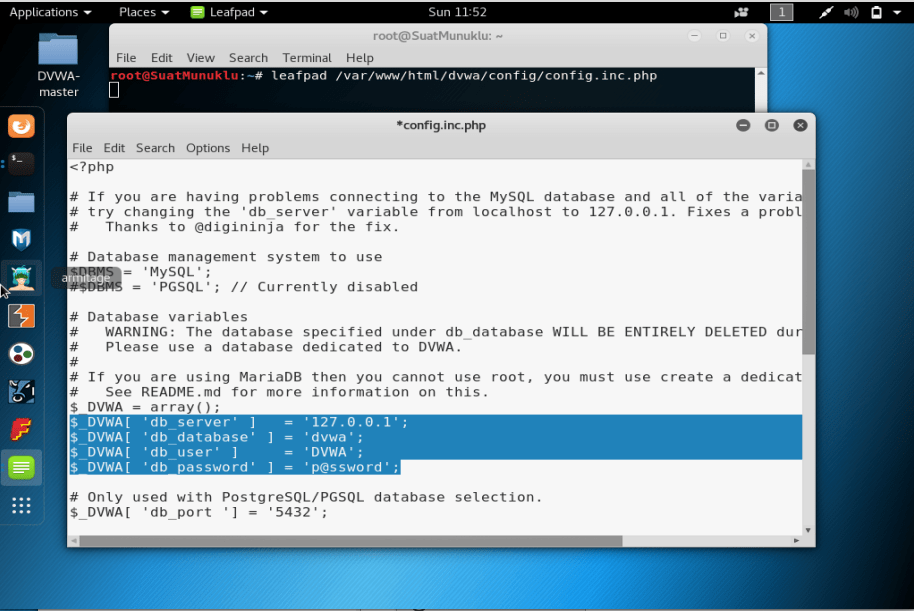Open Leafpad File menu
This screenshot has height=611, width=914.
[x=82, y=148]
